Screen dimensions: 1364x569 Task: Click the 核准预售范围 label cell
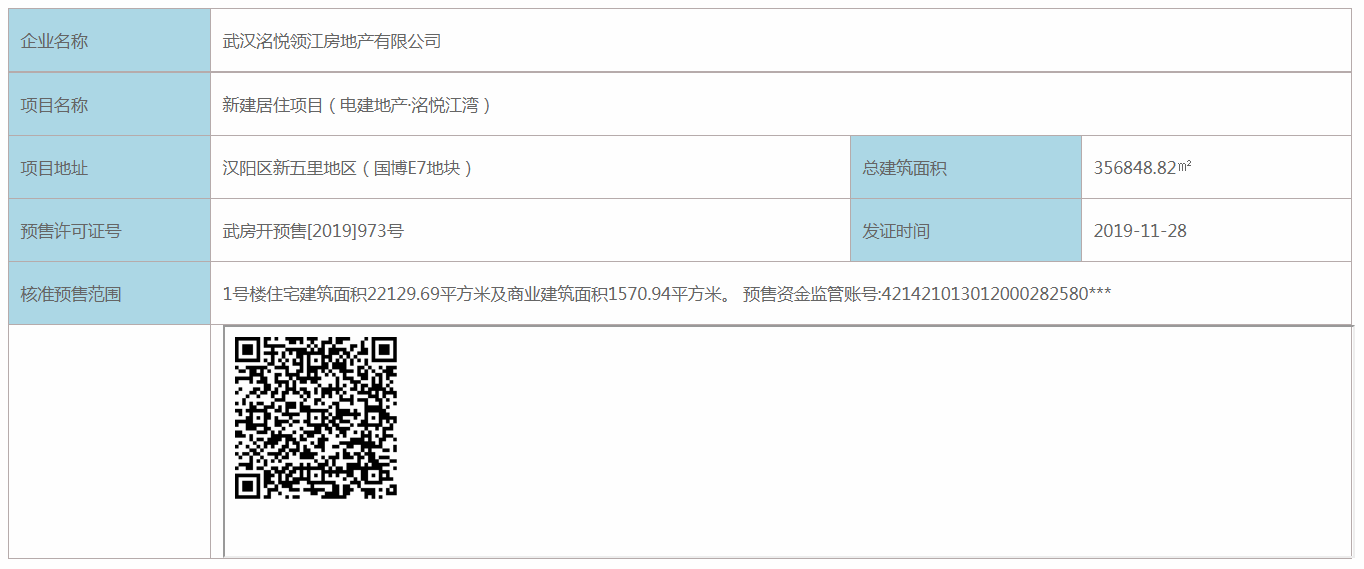coord(110,293)
